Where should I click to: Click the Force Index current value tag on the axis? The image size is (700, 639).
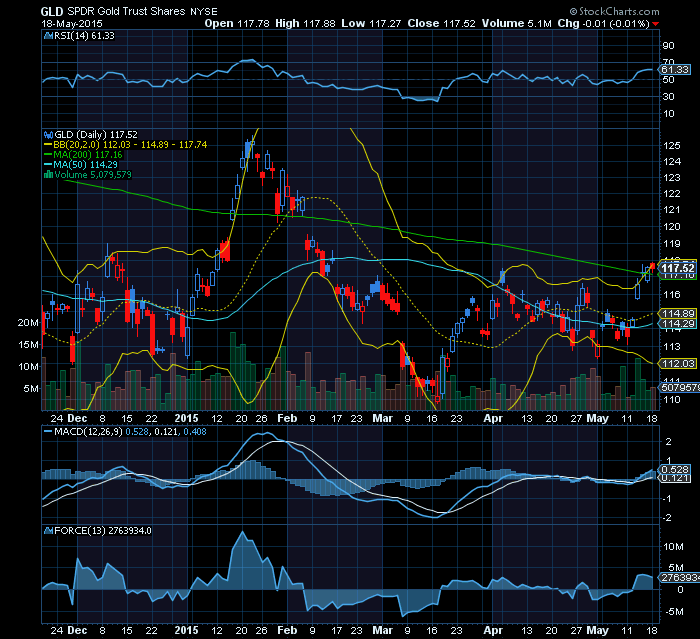point(679,577)
